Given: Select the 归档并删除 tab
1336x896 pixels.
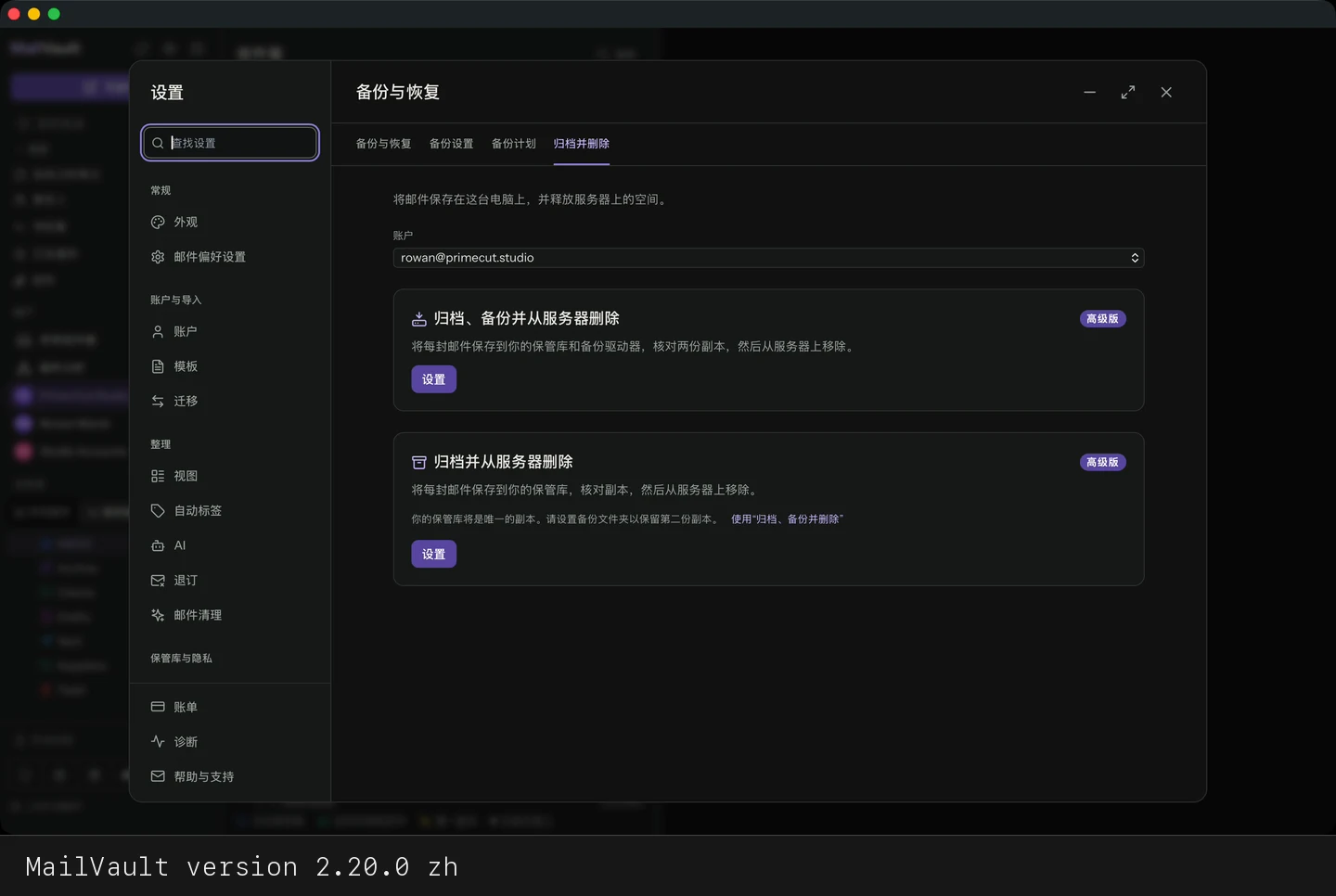Looking at the screenshot, I should tap(582, 144).
